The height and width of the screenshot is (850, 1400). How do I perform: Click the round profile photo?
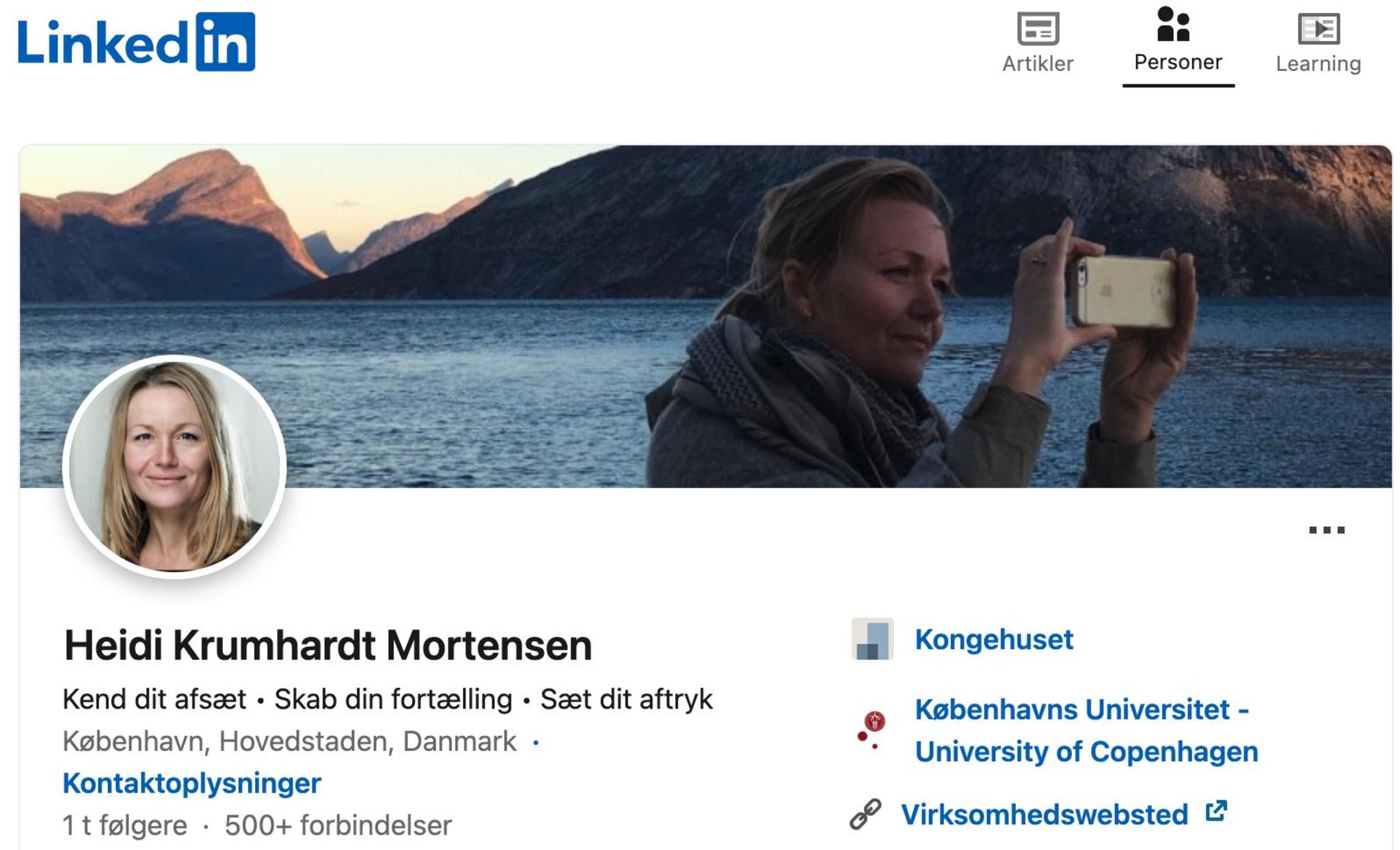174,467
